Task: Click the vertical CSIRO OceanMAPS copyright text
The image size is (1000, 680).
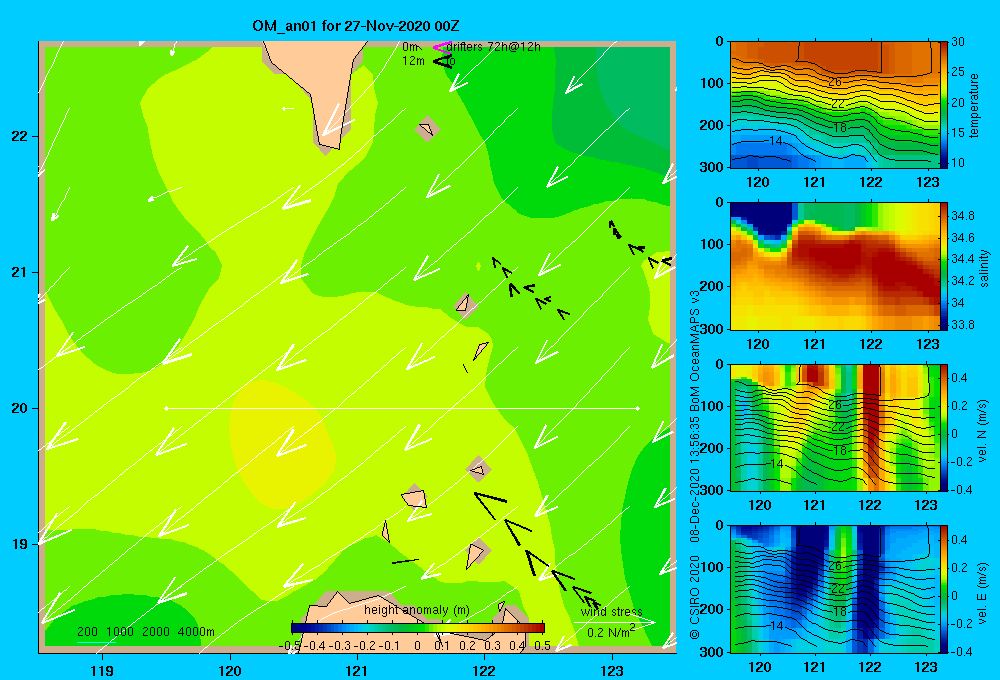Action: (695, 464)
